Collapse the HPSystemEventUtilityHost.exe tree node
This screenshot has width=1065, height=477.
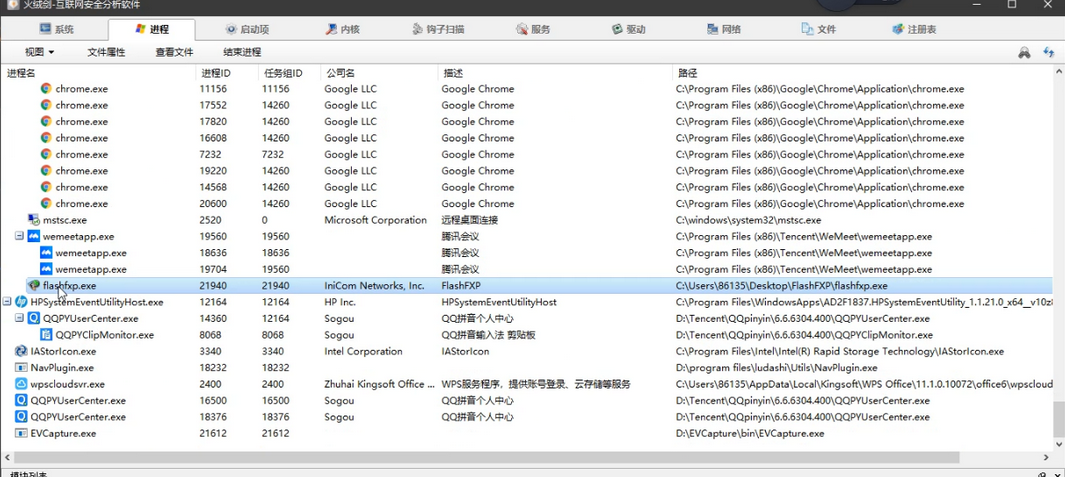tap(7, 302)
